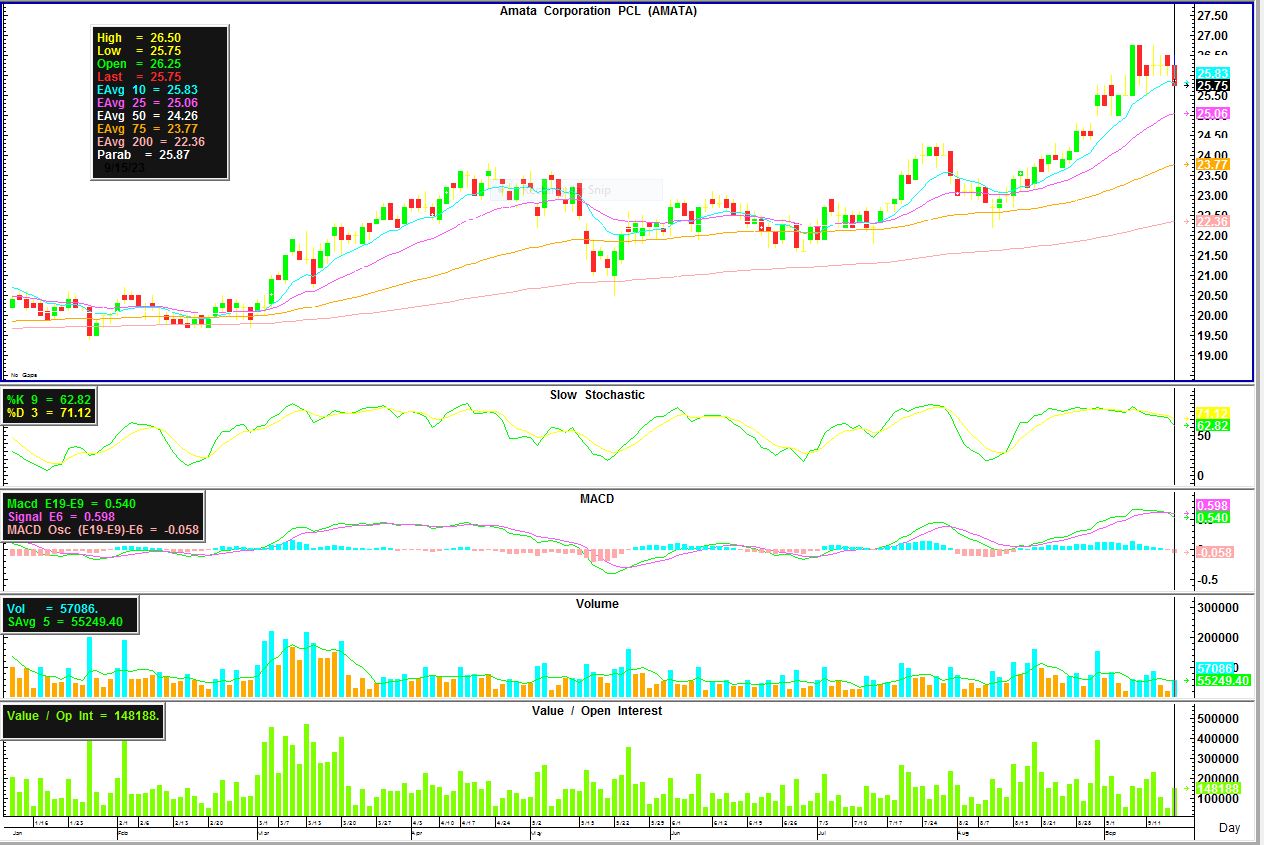Click the 500000 label on the Value axis

point(1218,719)
